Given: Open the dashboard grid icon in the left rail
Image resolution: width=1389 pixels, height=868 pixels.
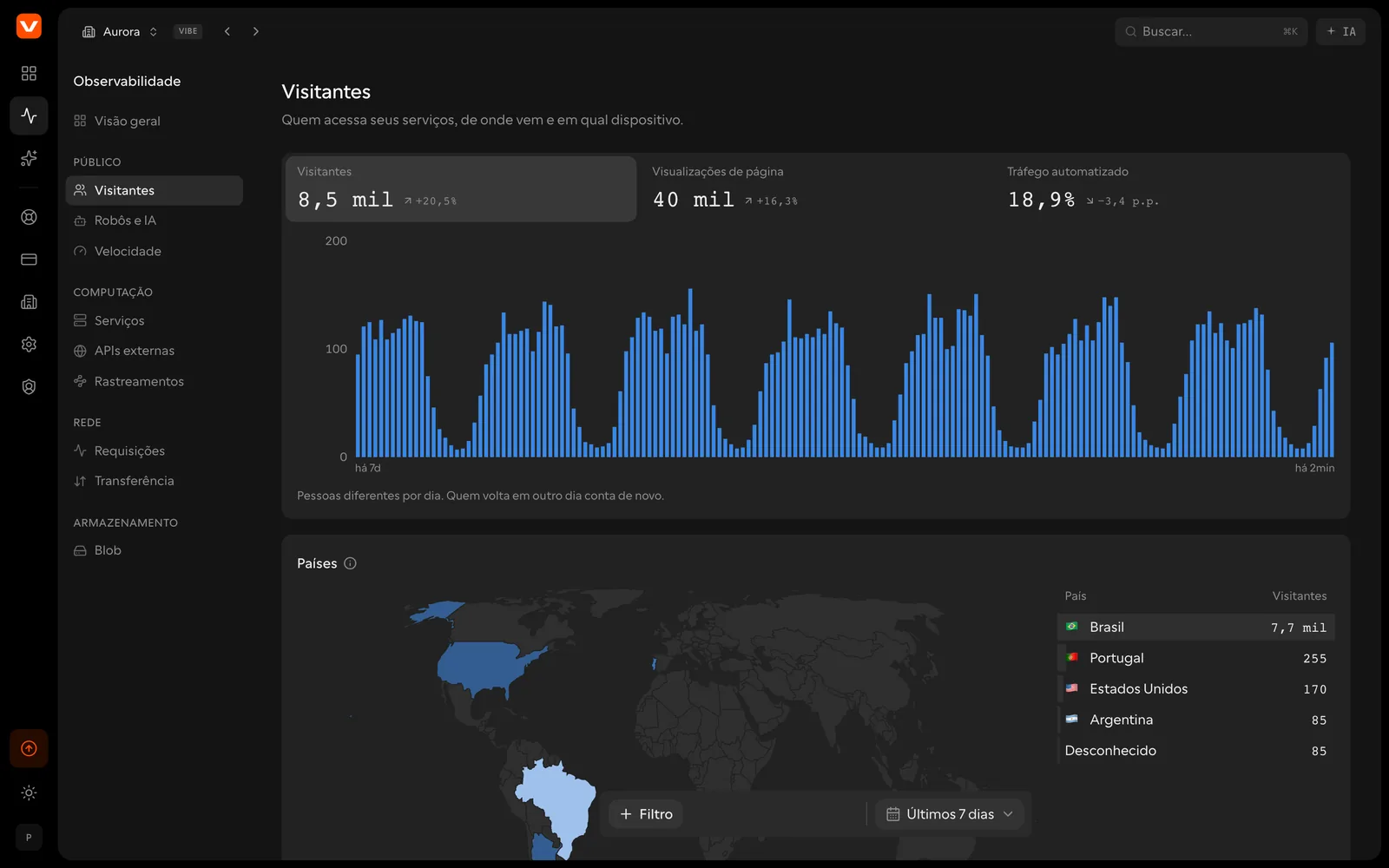Looking at the screenshot, I should [x=29, y=73].
